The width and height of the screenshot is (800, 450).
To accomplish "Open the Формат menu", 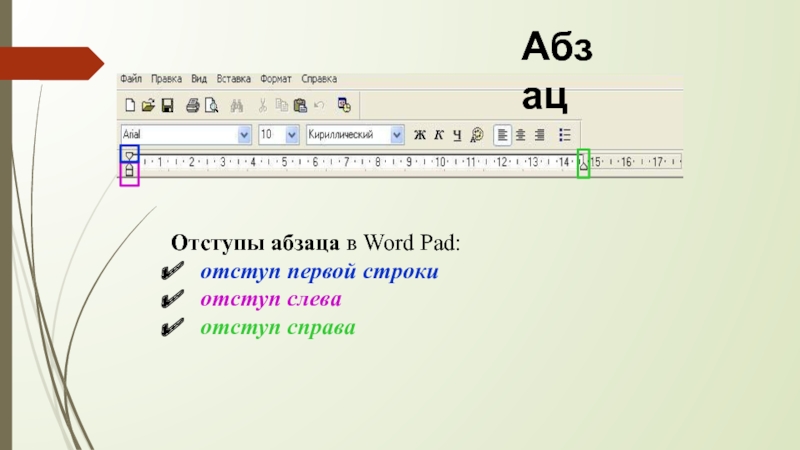I will point(276,78).
